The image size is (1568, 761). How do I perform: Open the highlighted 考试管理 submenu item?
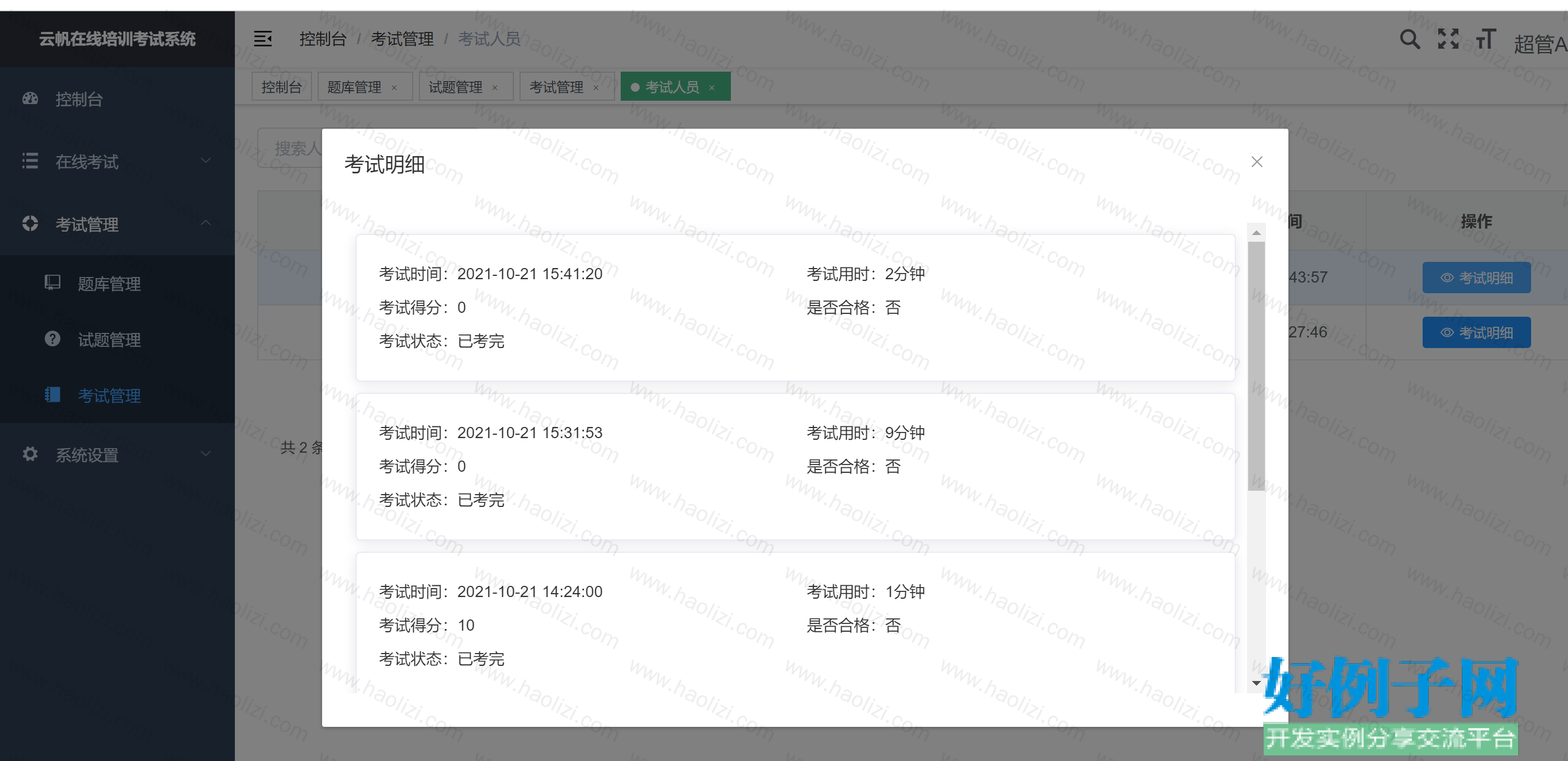tap(117, 396)
